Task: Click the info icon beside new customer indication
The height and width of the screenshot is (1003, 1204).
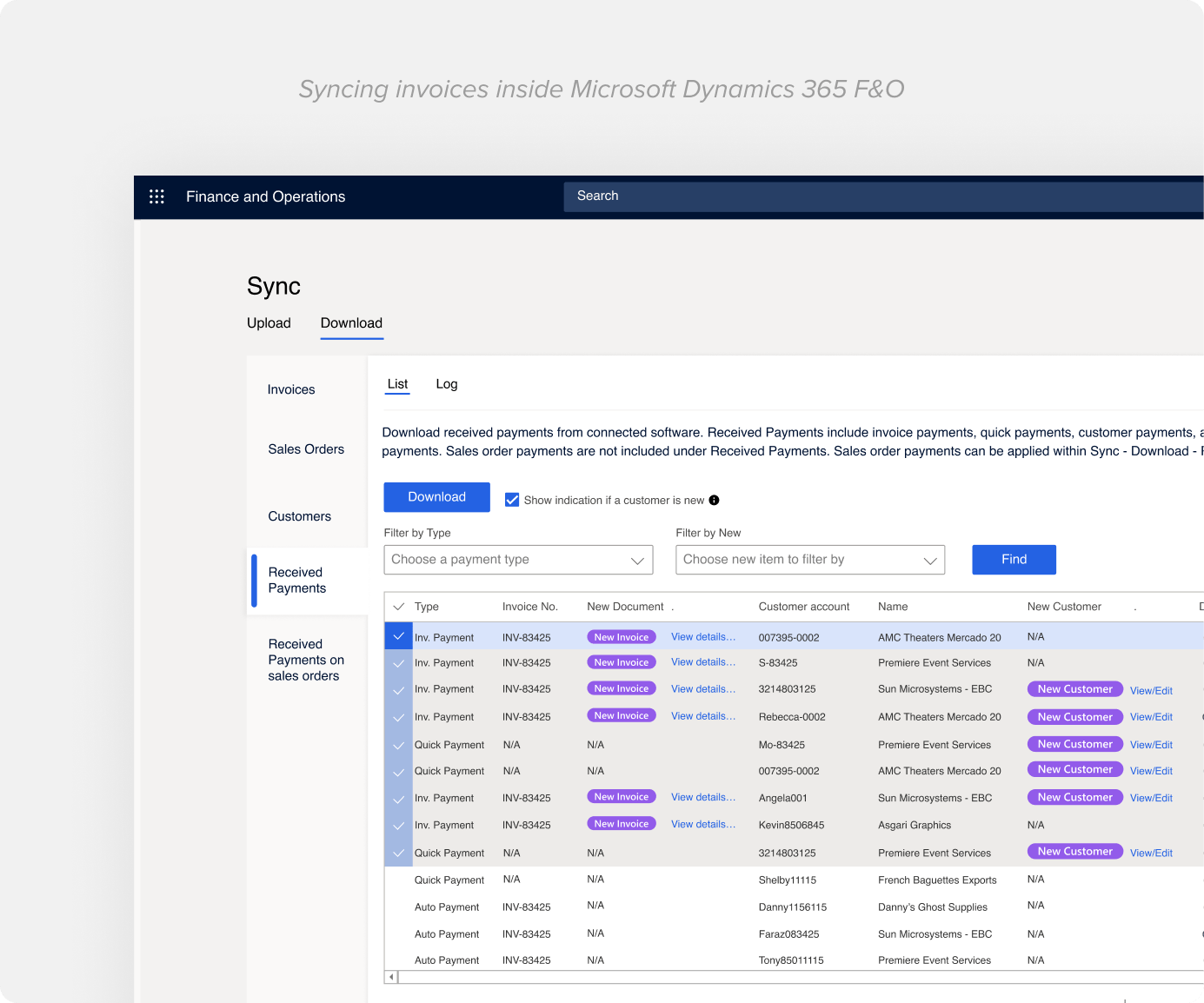Action: coord(714,500)
